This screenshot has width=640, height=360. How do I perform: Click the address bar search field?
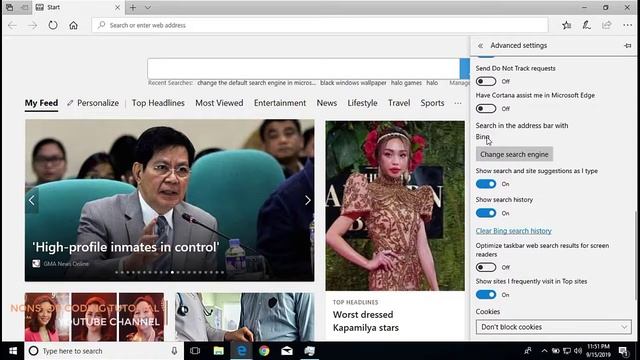coord(320,25)
